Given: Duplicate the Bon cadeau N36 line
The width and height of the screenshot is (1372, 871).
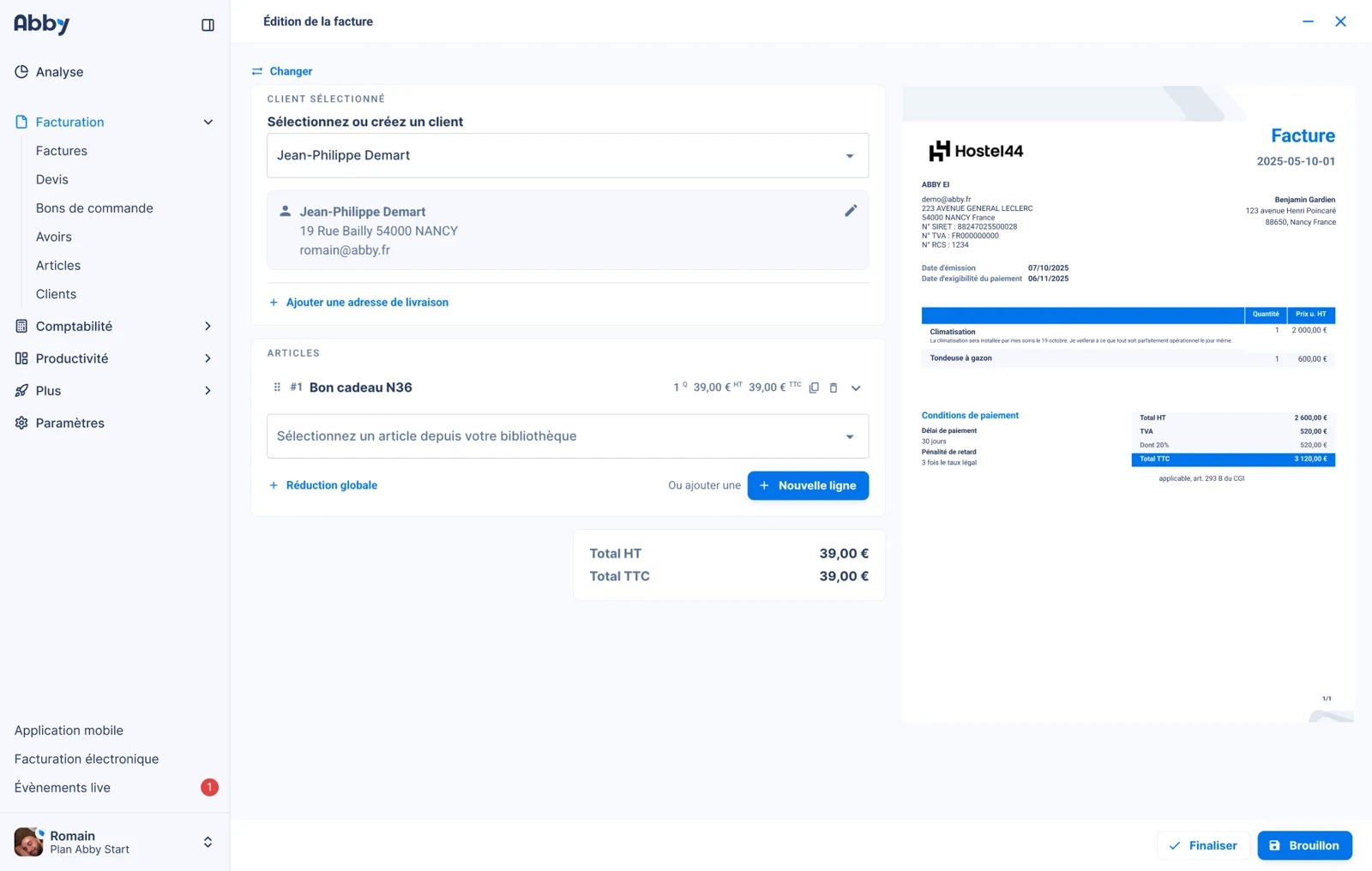Looking at the screenshot, I should pos(814,387).
